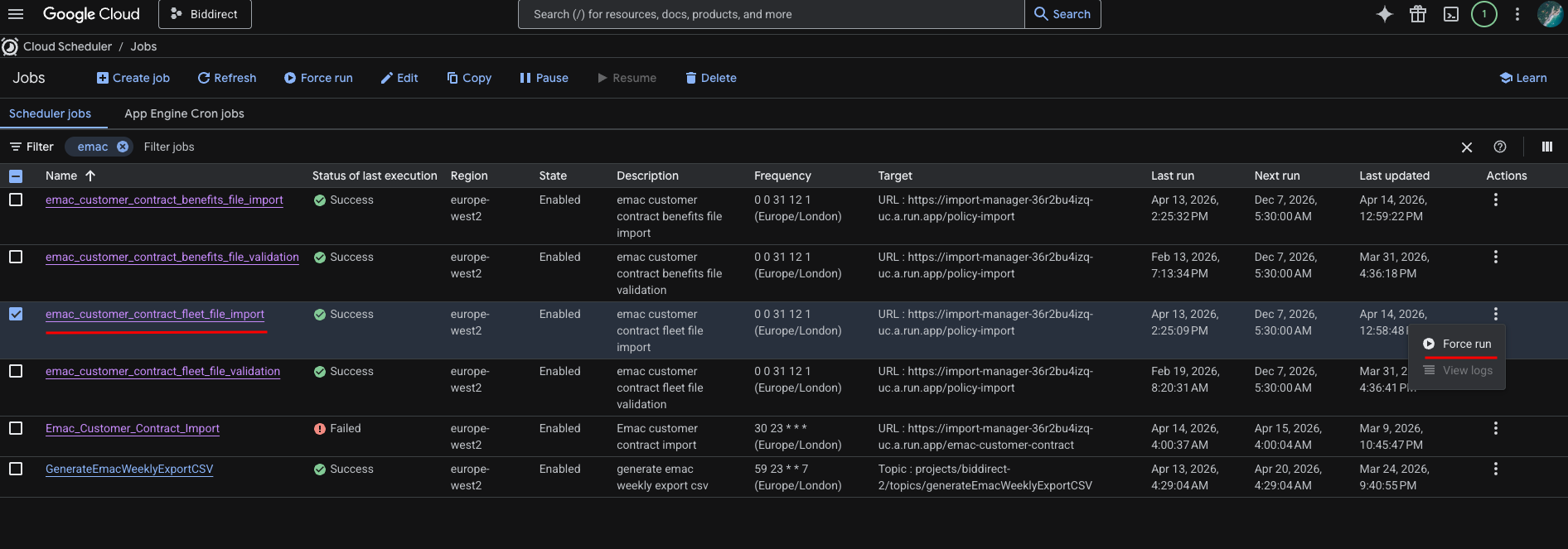Click the Search button

[1062, 14]
